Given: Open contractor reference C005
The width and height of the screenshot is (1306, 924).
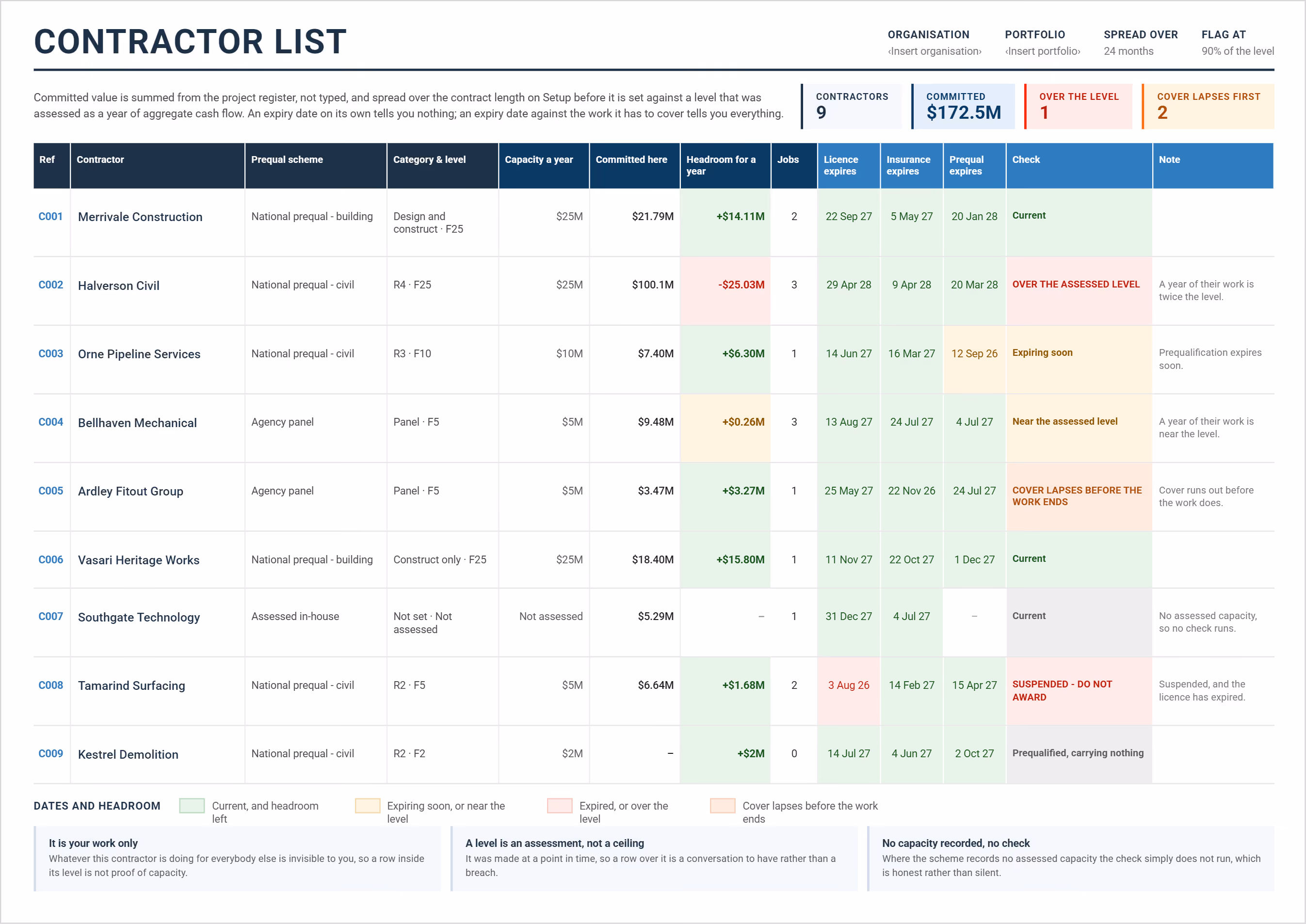Looking at the screenshot, I should point(50,491).
